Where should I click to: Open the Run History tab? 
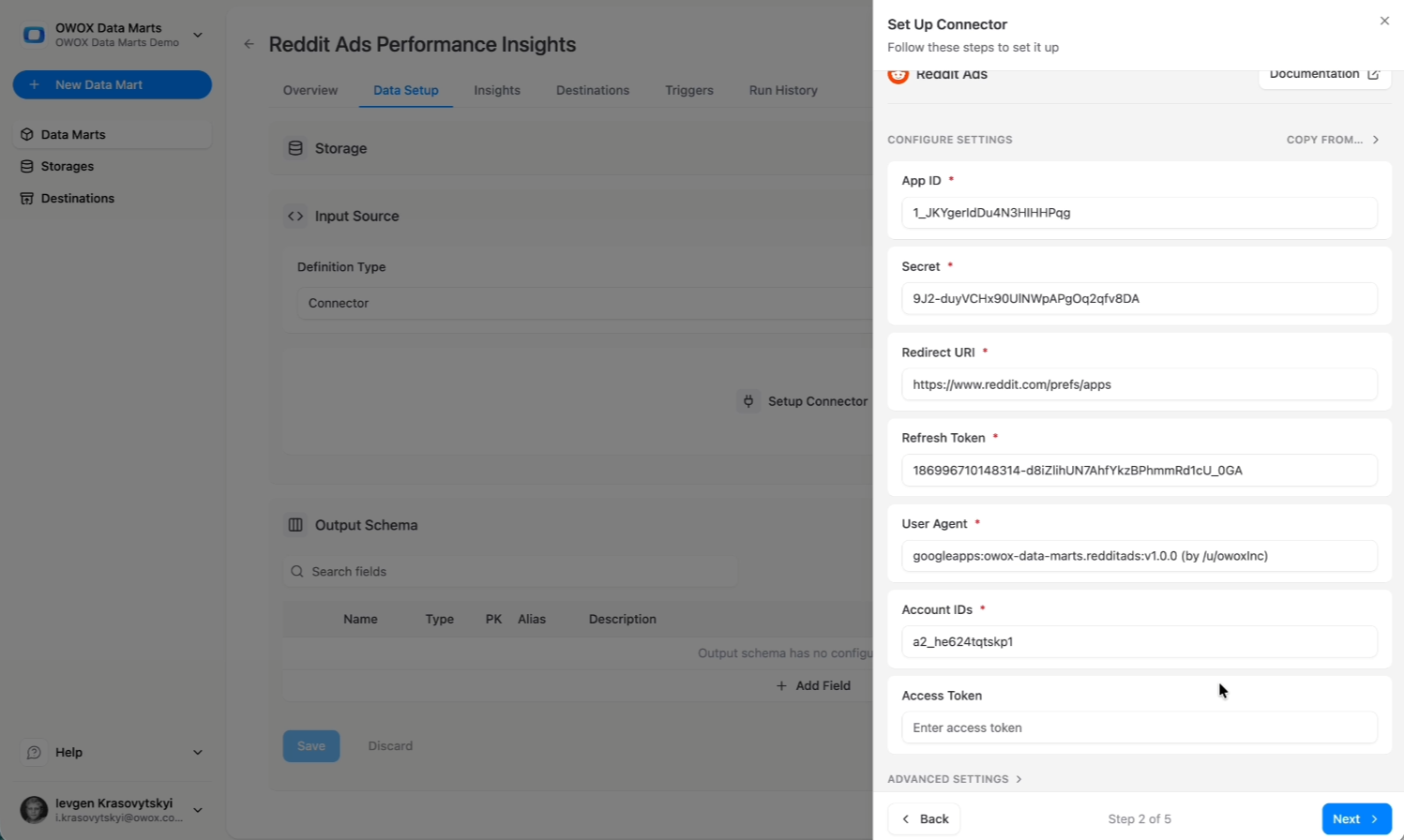point(782,90)
